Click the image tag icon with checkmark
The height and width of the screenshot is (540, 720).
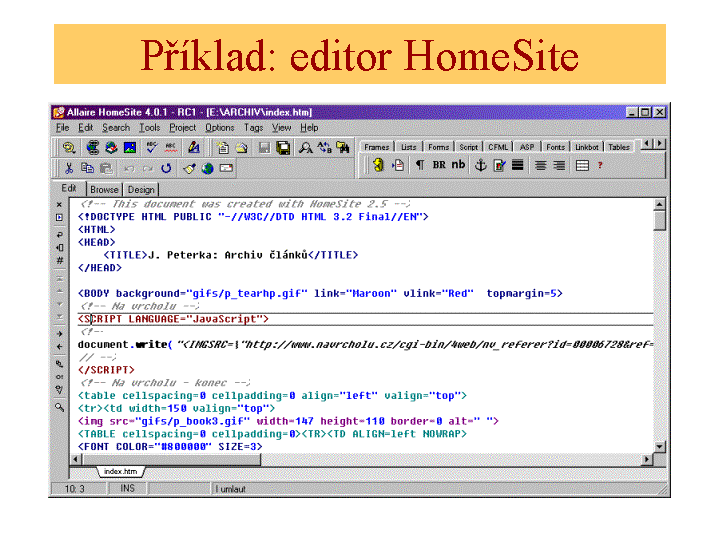point(499,165)
